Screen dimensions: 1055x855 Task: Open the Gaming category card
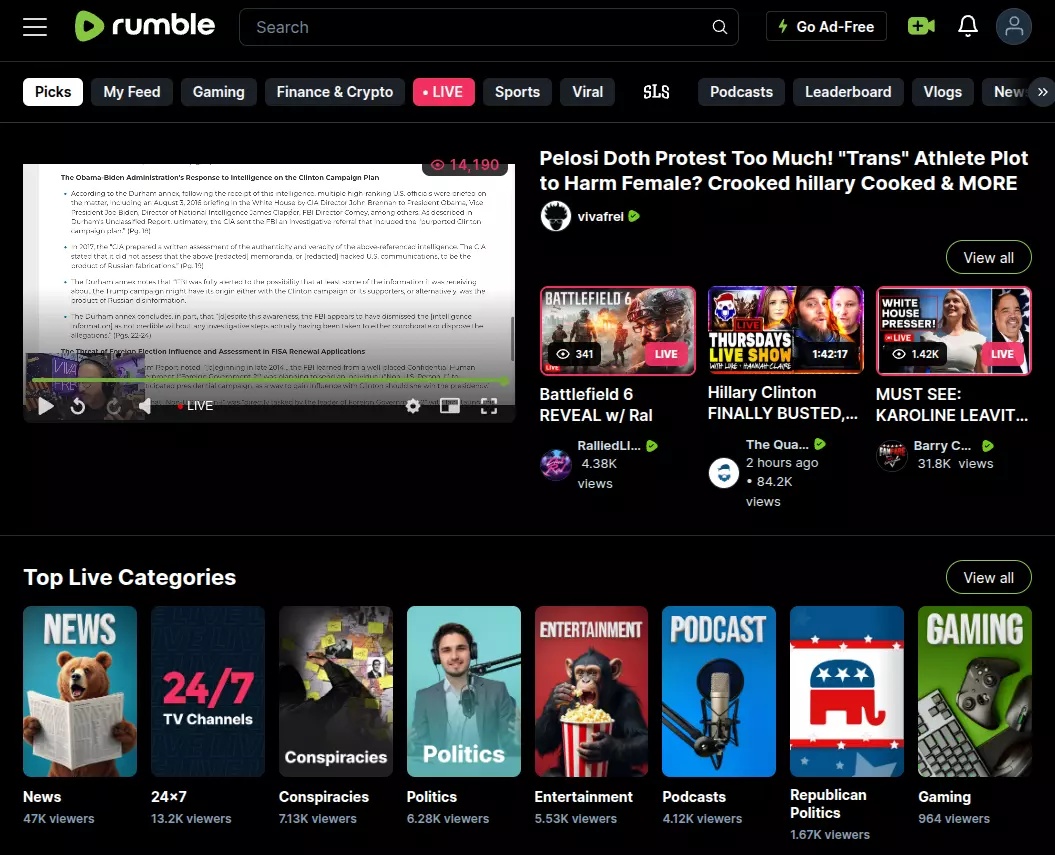(x=975, y=692)
